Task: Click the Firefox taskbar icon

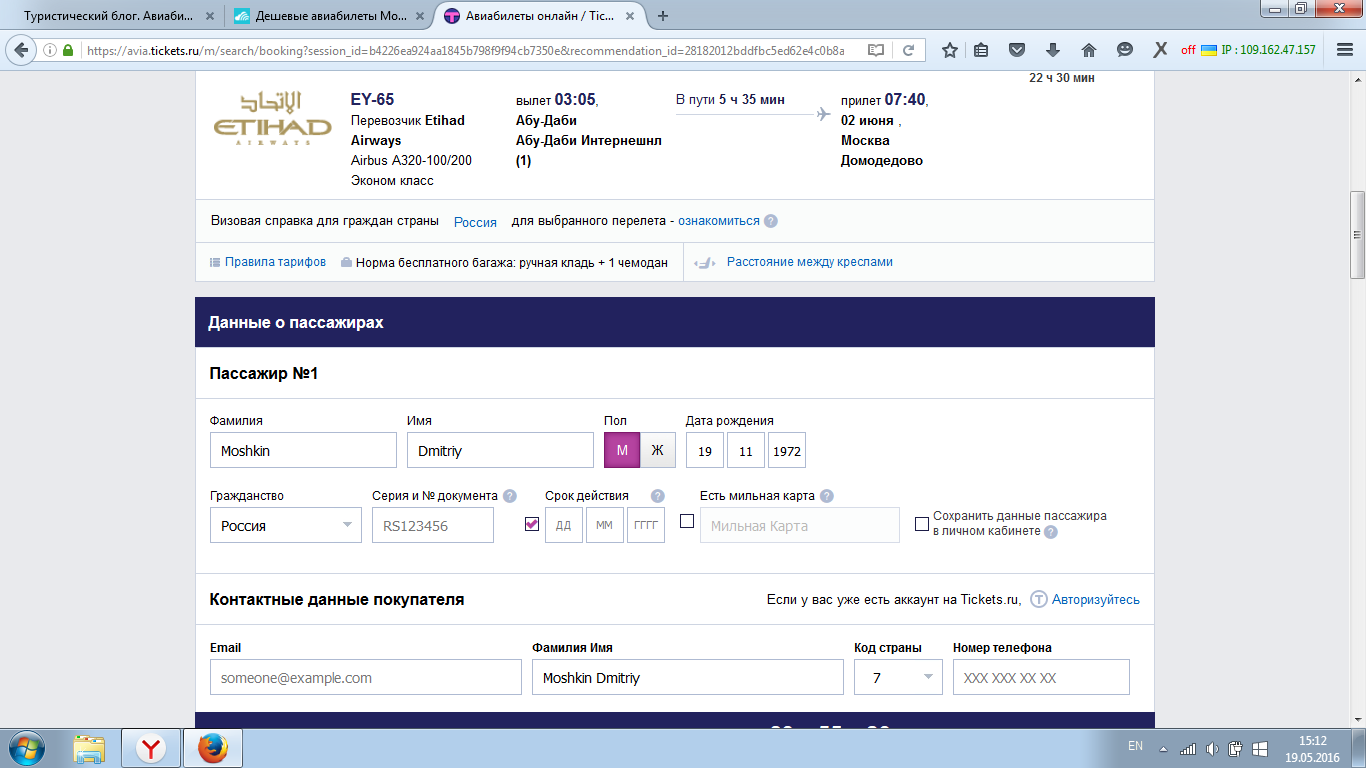Action: click(211, 748)
